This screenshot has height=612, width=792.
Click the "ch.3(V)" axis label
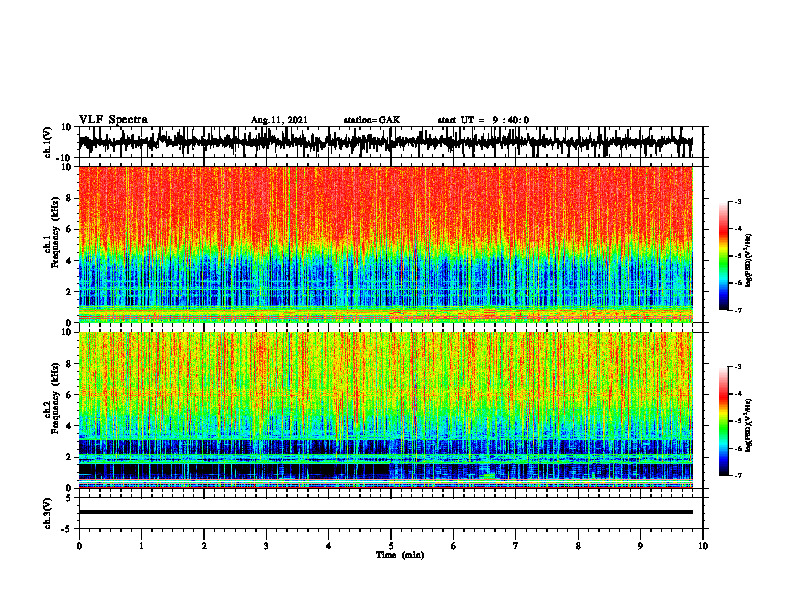(x=48, y=513)
